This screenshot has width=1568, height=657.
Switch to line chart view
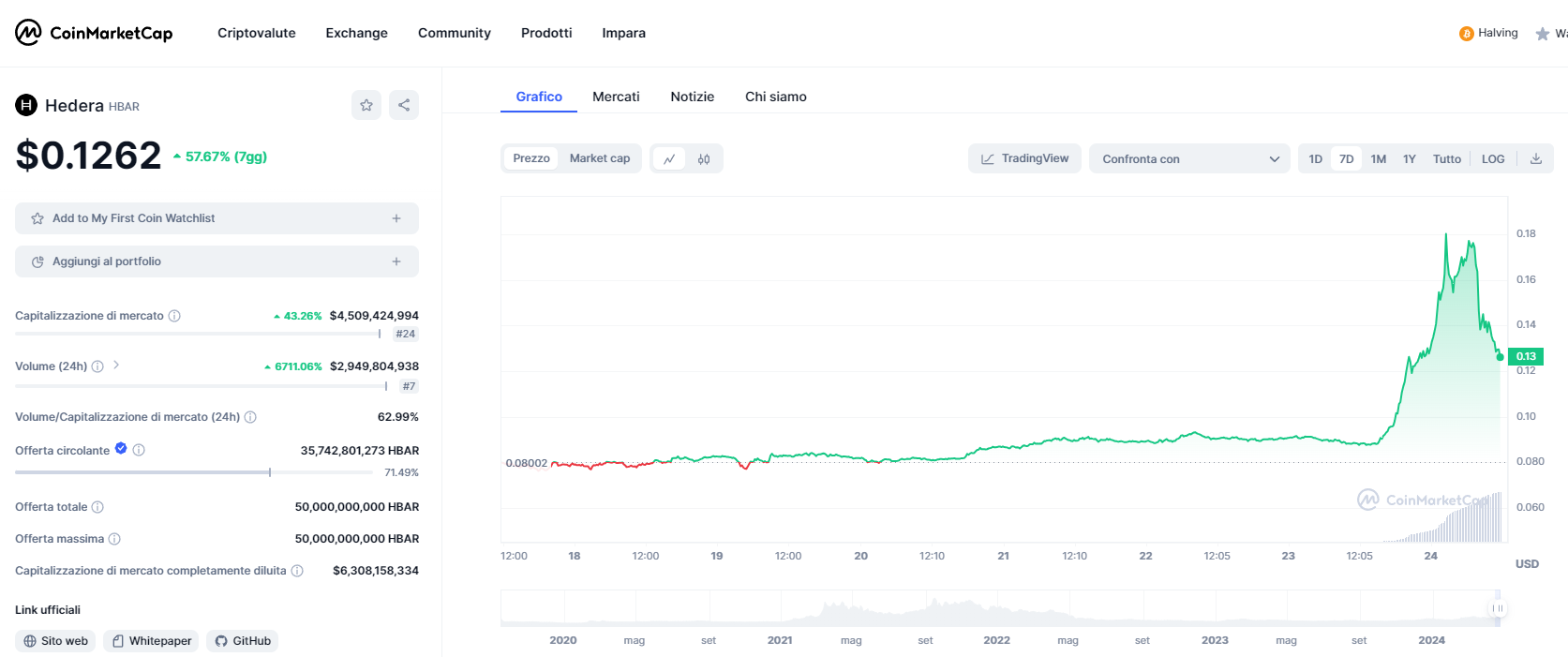click(x=669, y=158)
